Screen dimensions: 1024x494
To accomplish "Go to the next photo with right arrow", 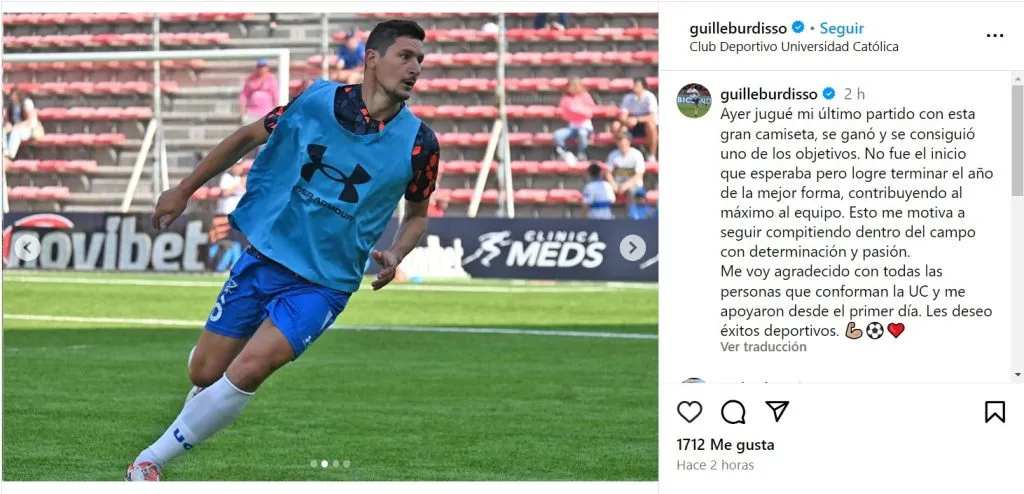I will point(632,248).
